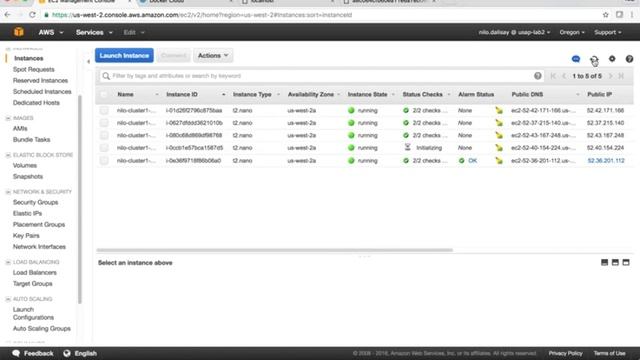Open the help question mark in the top toolbar
Screen dimensions: 640x360
tap(629, 59)
